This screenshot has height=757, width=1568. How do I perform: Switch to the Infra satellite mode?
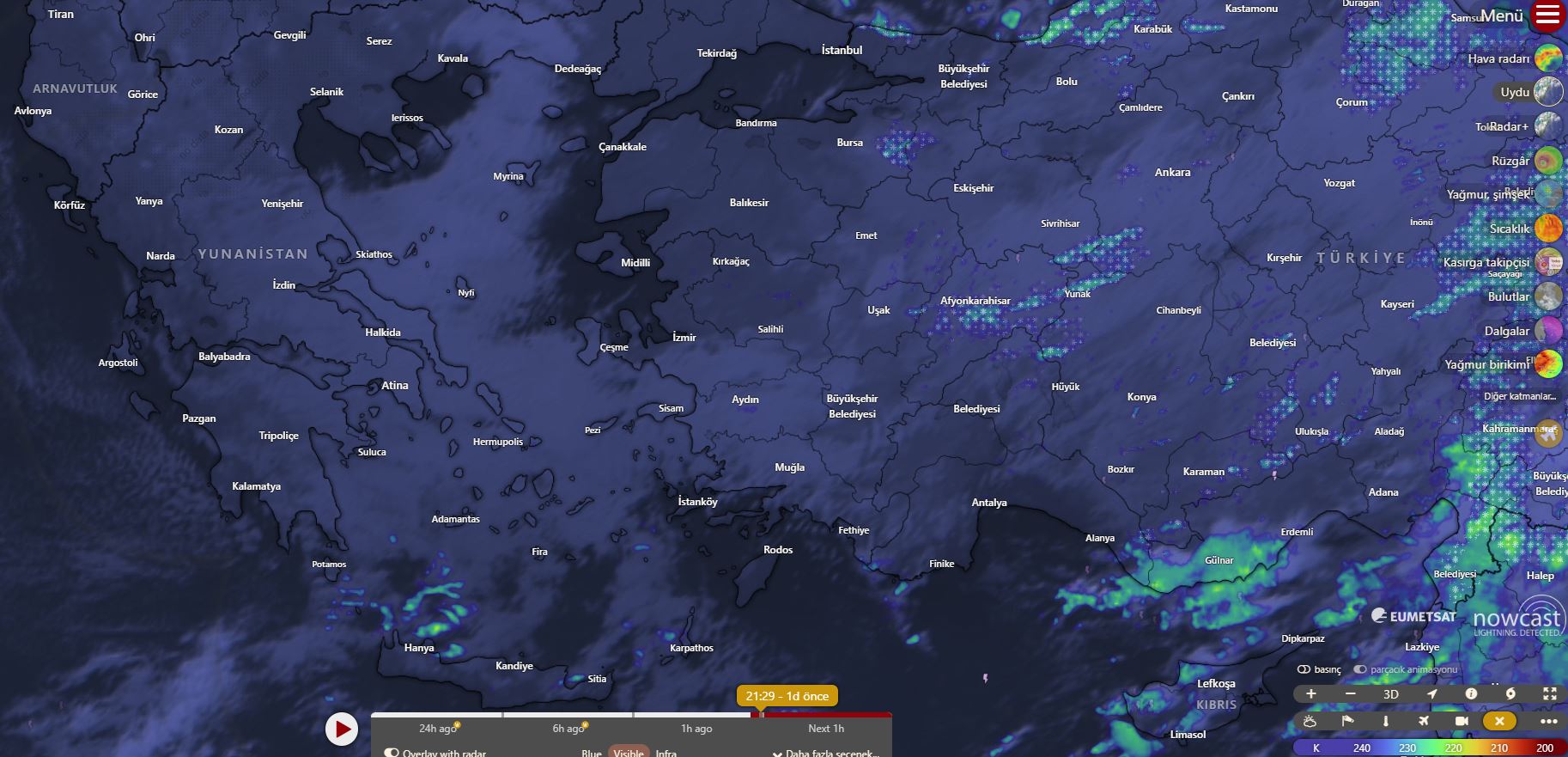(x=666, y=753)
